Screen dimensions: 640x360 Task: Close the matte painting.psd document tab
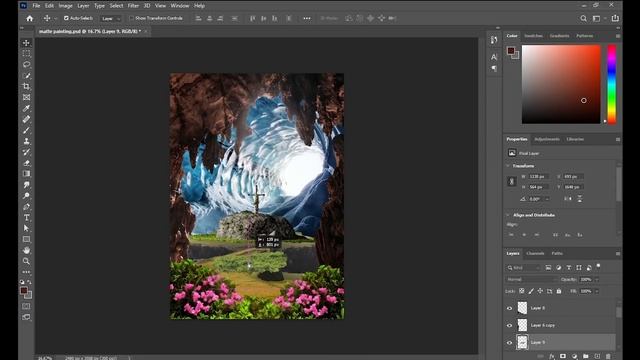click(146, 31)
